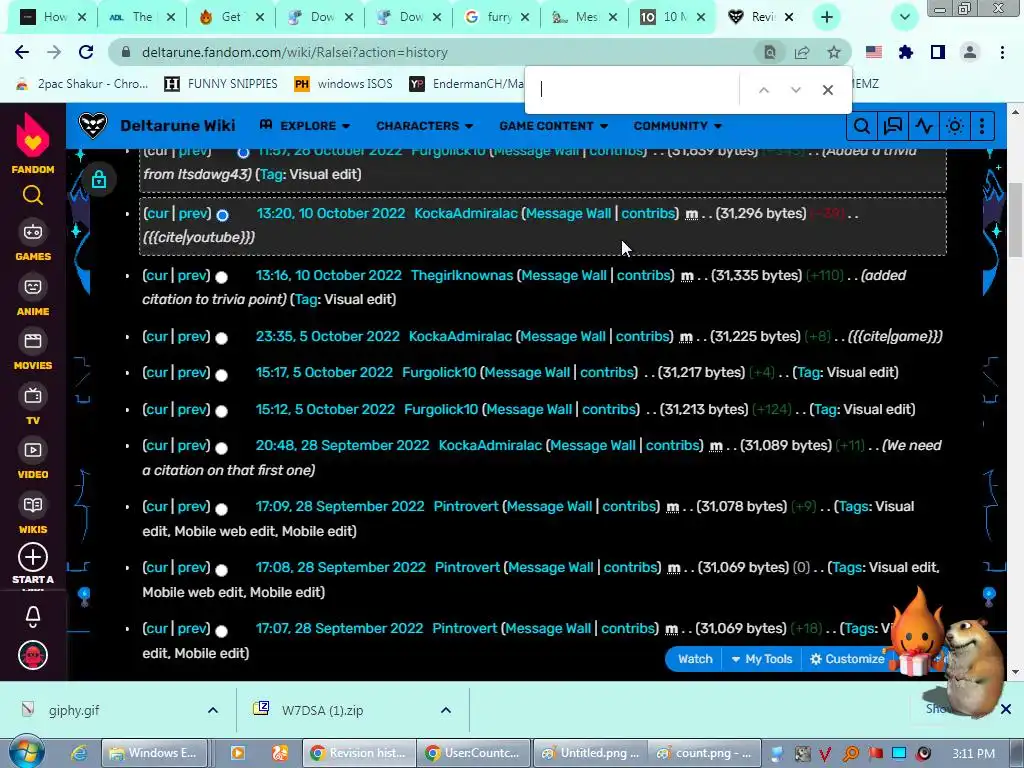Screen dimensions: 1024x768
Task: Open FUNNY SNIPPIES bookmark
Action: click(221, 84)
